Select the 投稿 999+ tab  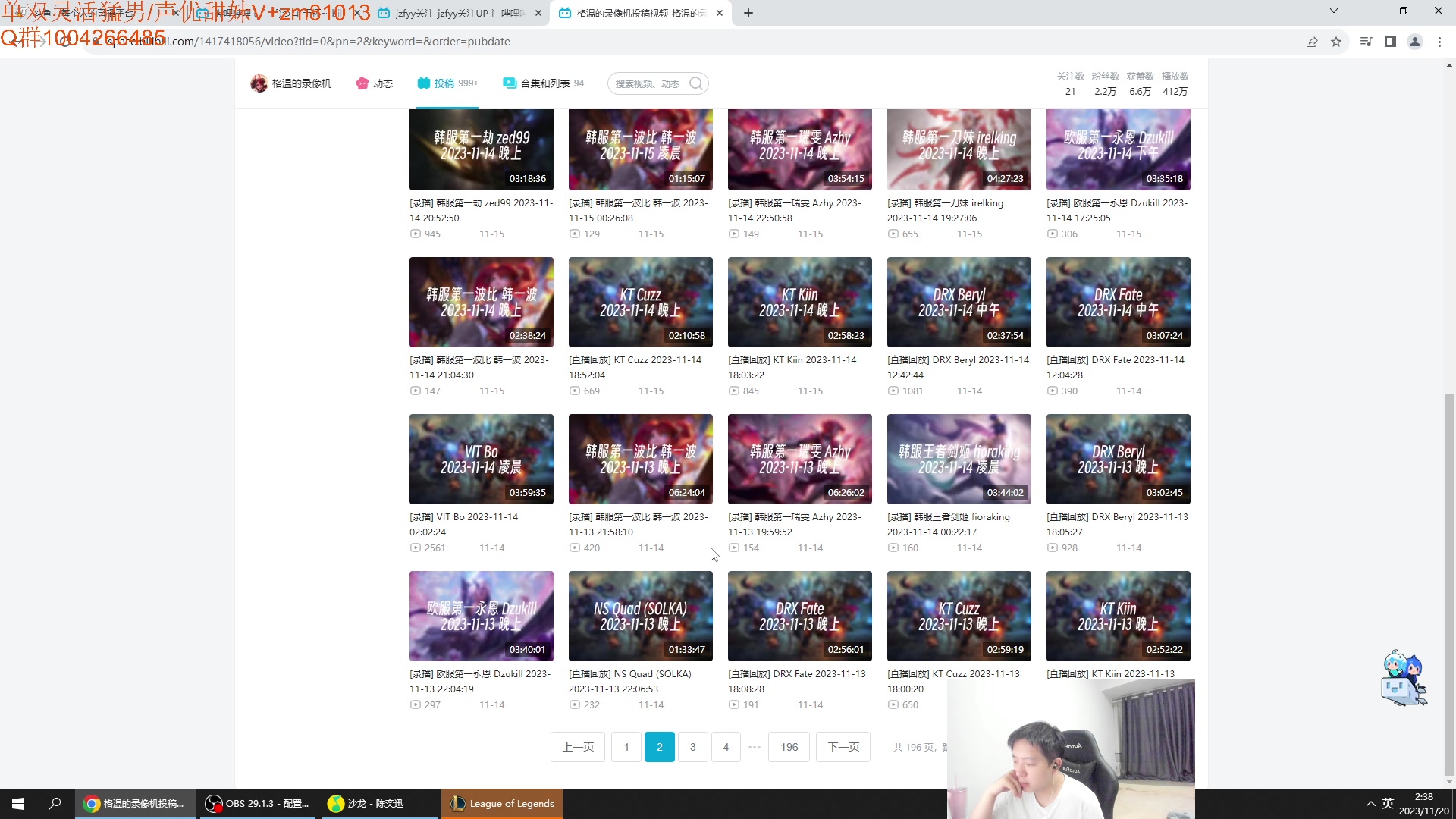447,83
